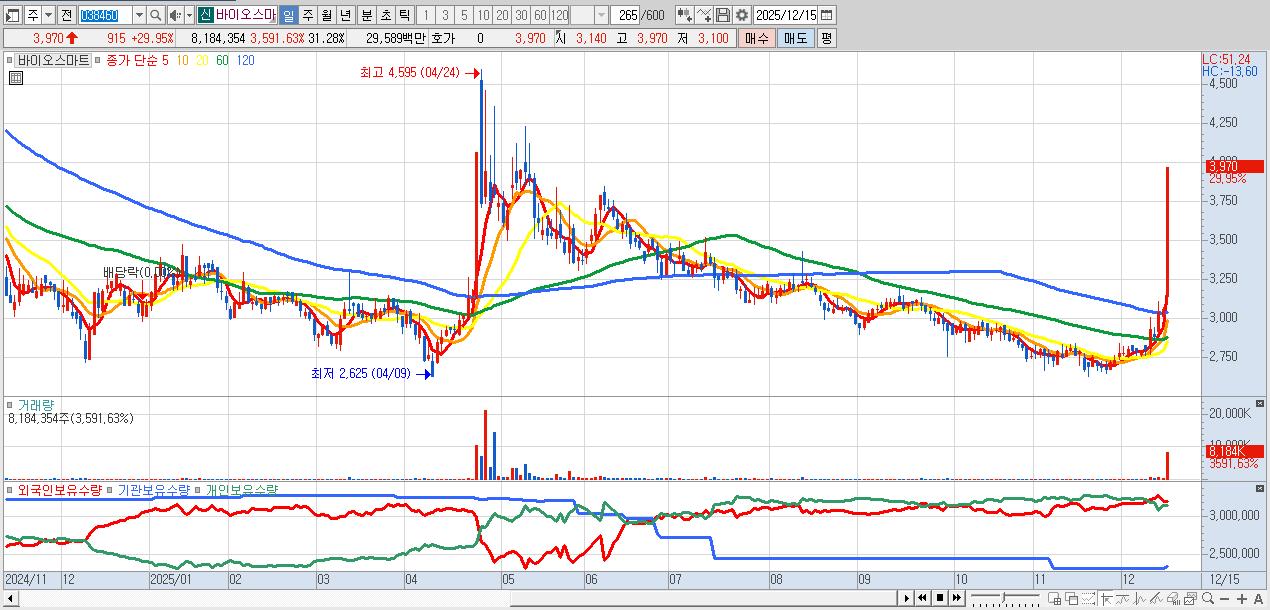The width and height of the screenshot is (1270, 610).
Task: Click interval preset 30
Action: tap(521, 15)
